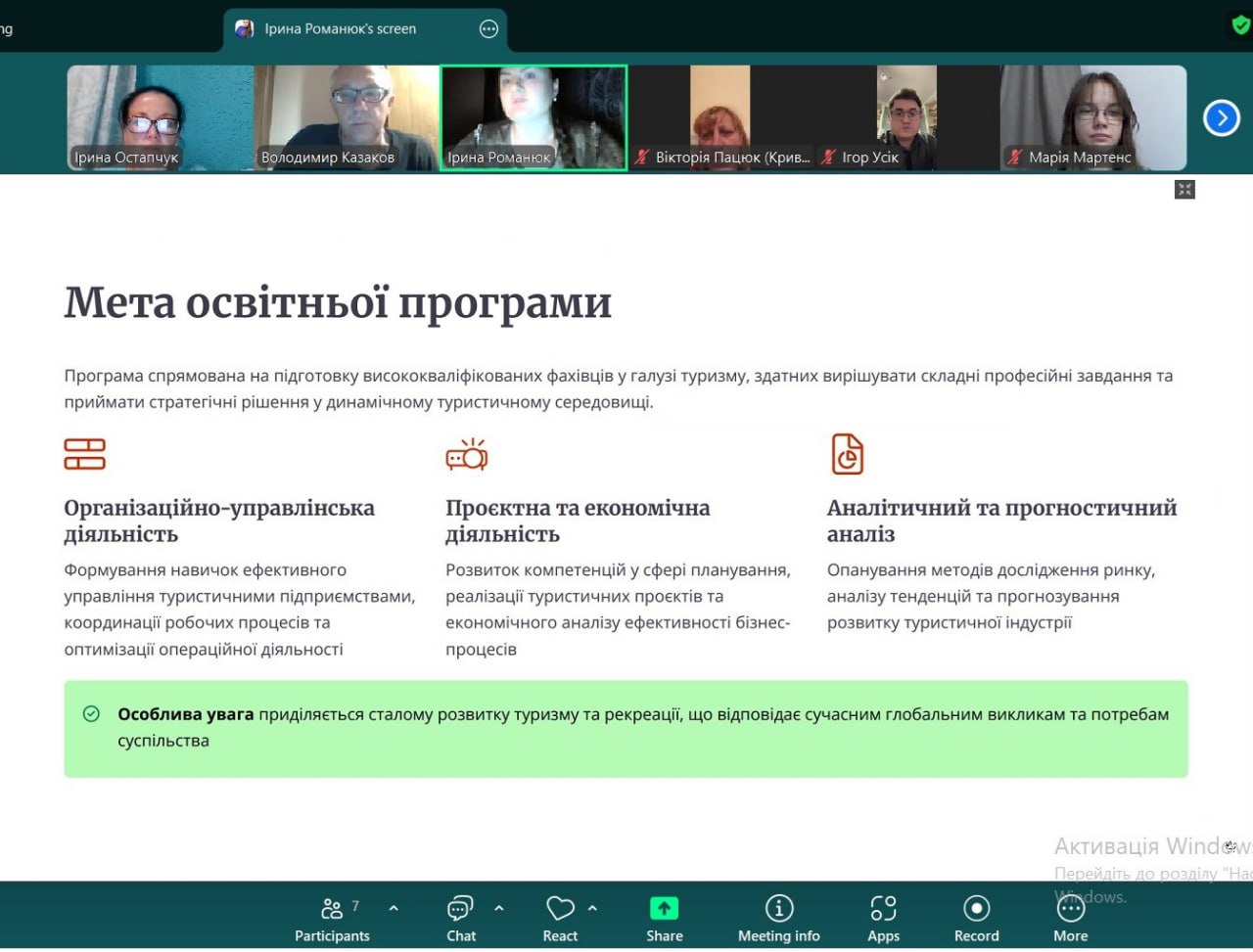The height and width of the screenshot is (952, 1253).
Task: Exit fullscreen view of shared screen
Action: [1184, 190]
